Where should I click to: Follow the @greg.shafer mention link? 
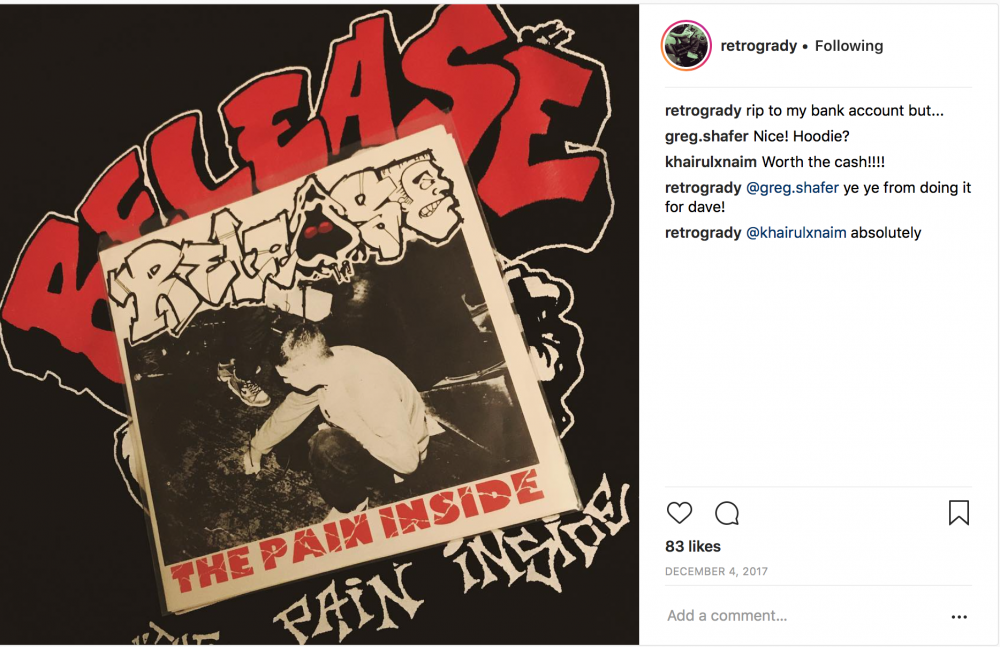pyautogui.click(x=792, y=188)
